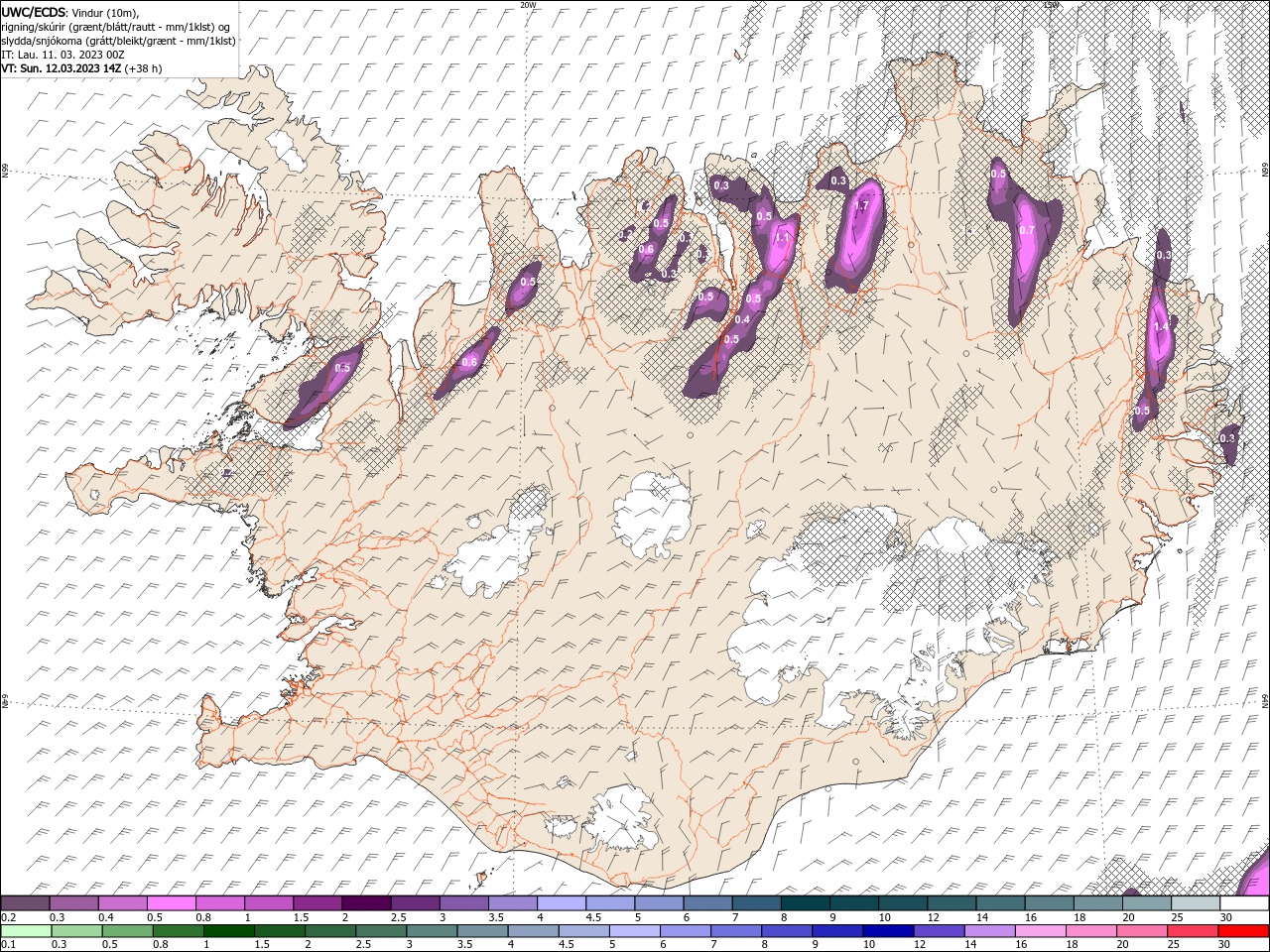Viewport: 1270px width, 952px height.
Task: Pick the light green 0.3 swatch in rain legend
Action: (76, 931)
